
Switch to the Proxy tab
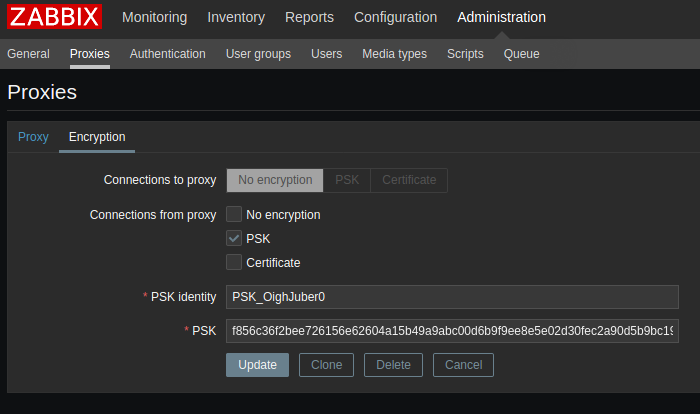tap(33, 137)
